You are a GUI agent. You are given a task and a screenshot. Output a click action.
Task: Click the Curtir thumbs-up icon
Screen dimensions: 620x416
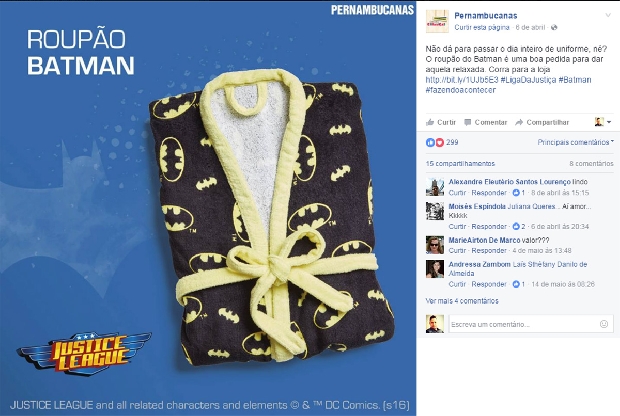(430, 123)
